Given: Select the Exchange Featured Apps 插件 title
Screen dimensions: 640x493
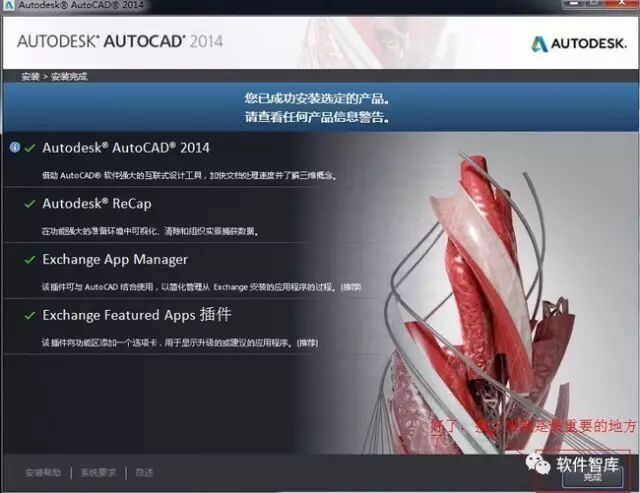Looking at the screenshot, I should [x=137, y=315].
